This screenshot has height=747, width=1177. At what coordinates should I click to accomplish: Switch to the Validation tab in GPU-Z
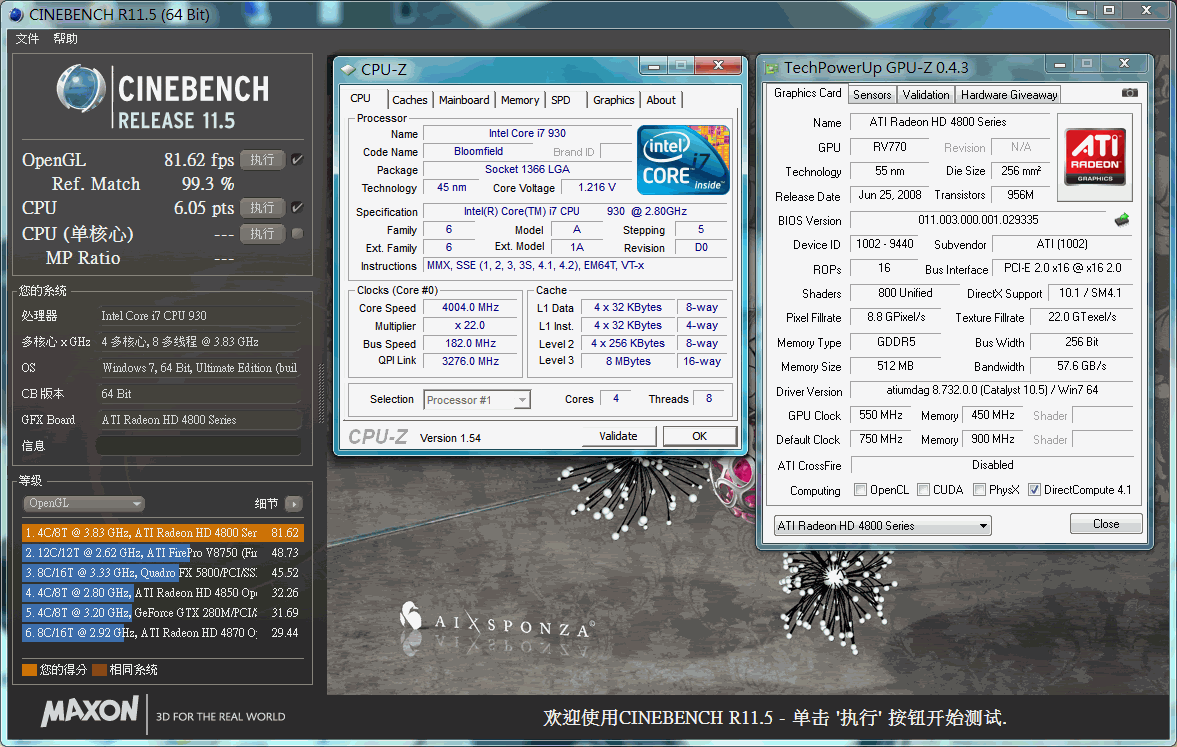coord(925,95)
